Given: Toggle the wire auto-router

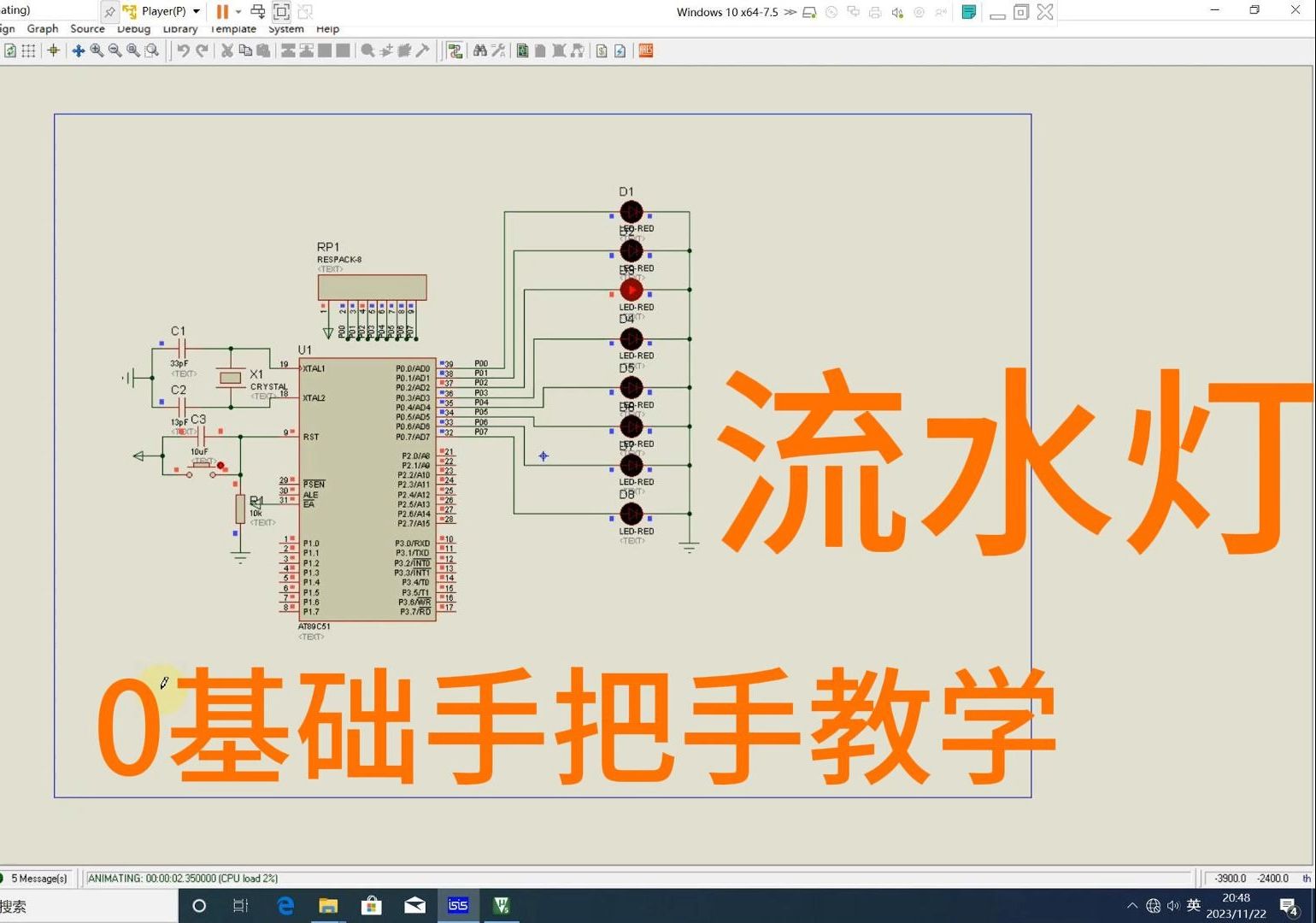Looking at the screenshot, I should (x=455, y=50).
